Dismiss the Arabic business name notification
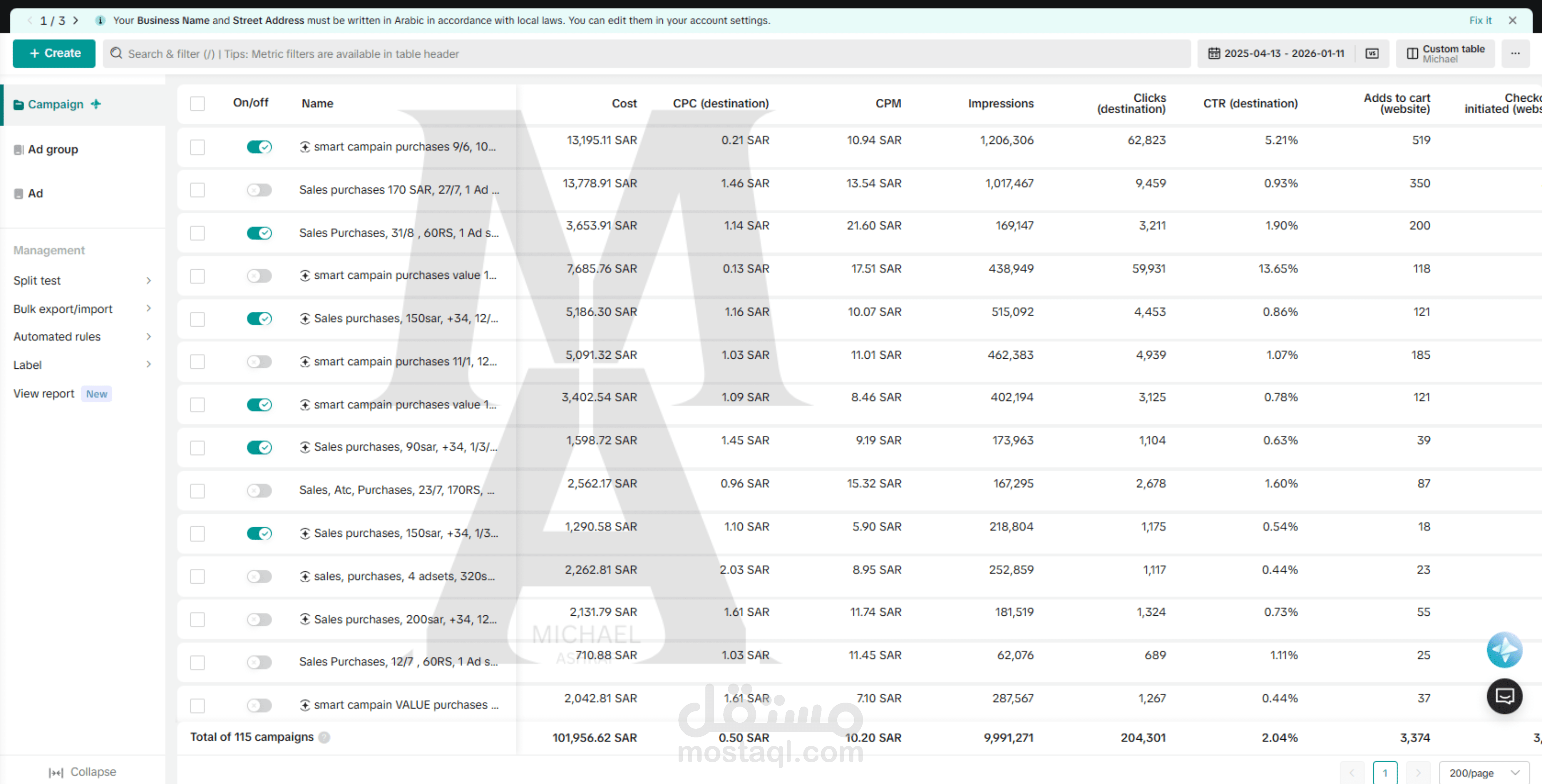 [1512, 20]
